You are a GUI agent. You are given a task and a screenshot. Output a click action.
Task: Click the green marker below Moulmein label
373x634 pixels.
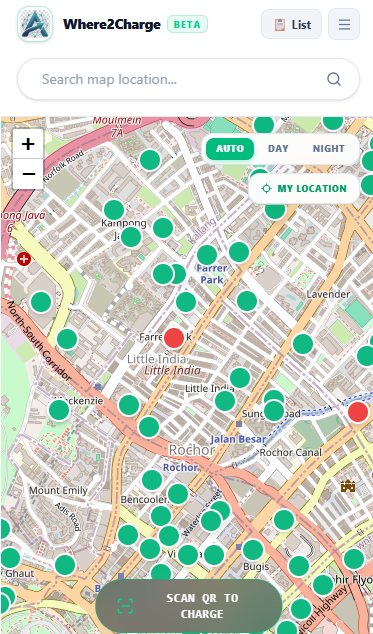150,160
